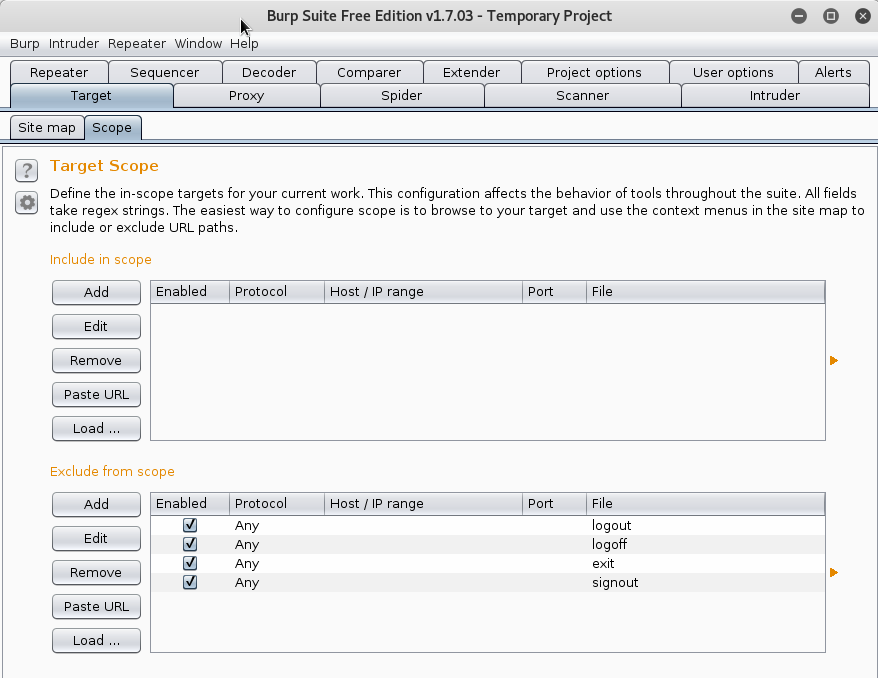
Task: Click Include table Host / IP range header
Action: coord(423,292)
